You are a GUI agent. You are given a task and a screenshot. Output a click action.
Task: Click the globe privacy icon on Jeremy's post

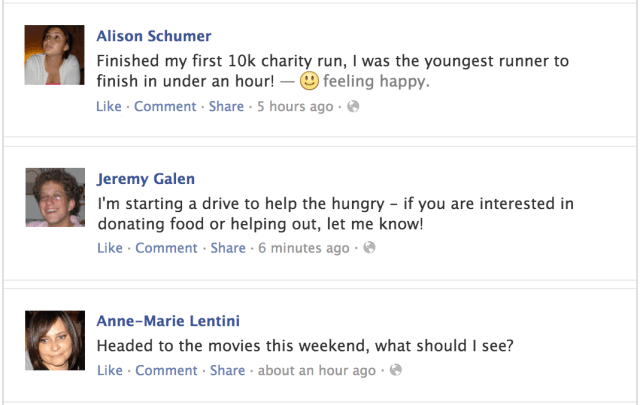369,248
